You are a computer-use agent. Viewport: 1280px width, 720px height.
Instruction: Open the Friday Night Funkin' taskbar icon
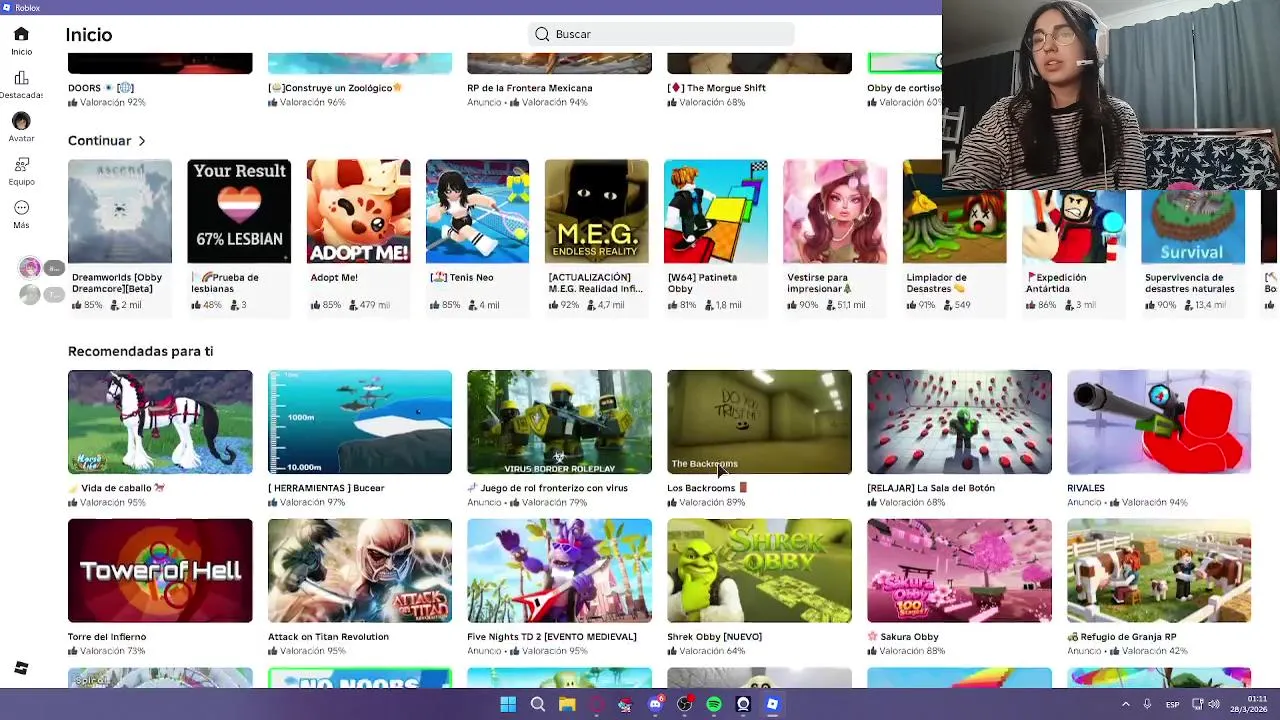(625, 704)
